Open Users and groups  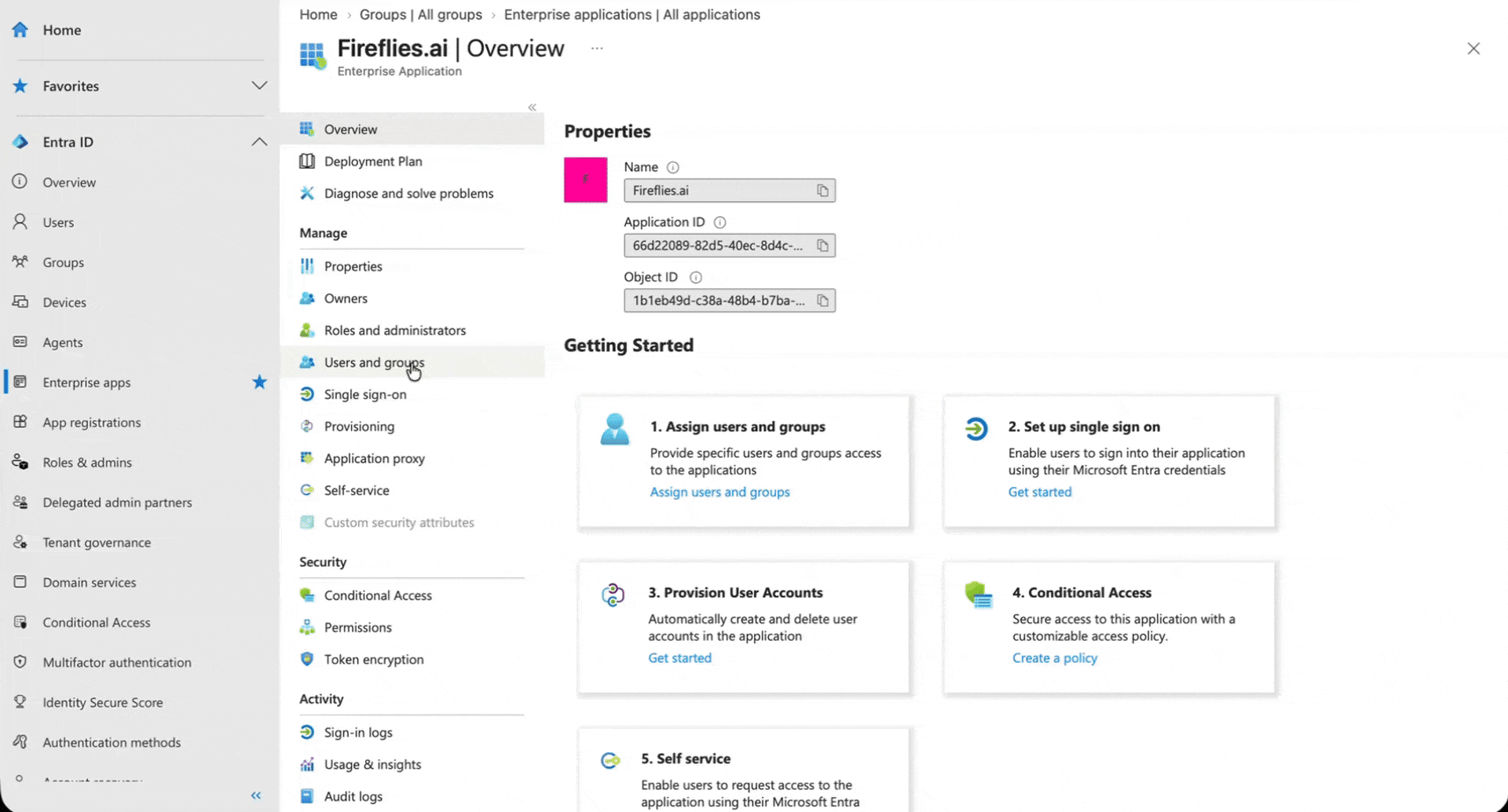pos(412,363)
